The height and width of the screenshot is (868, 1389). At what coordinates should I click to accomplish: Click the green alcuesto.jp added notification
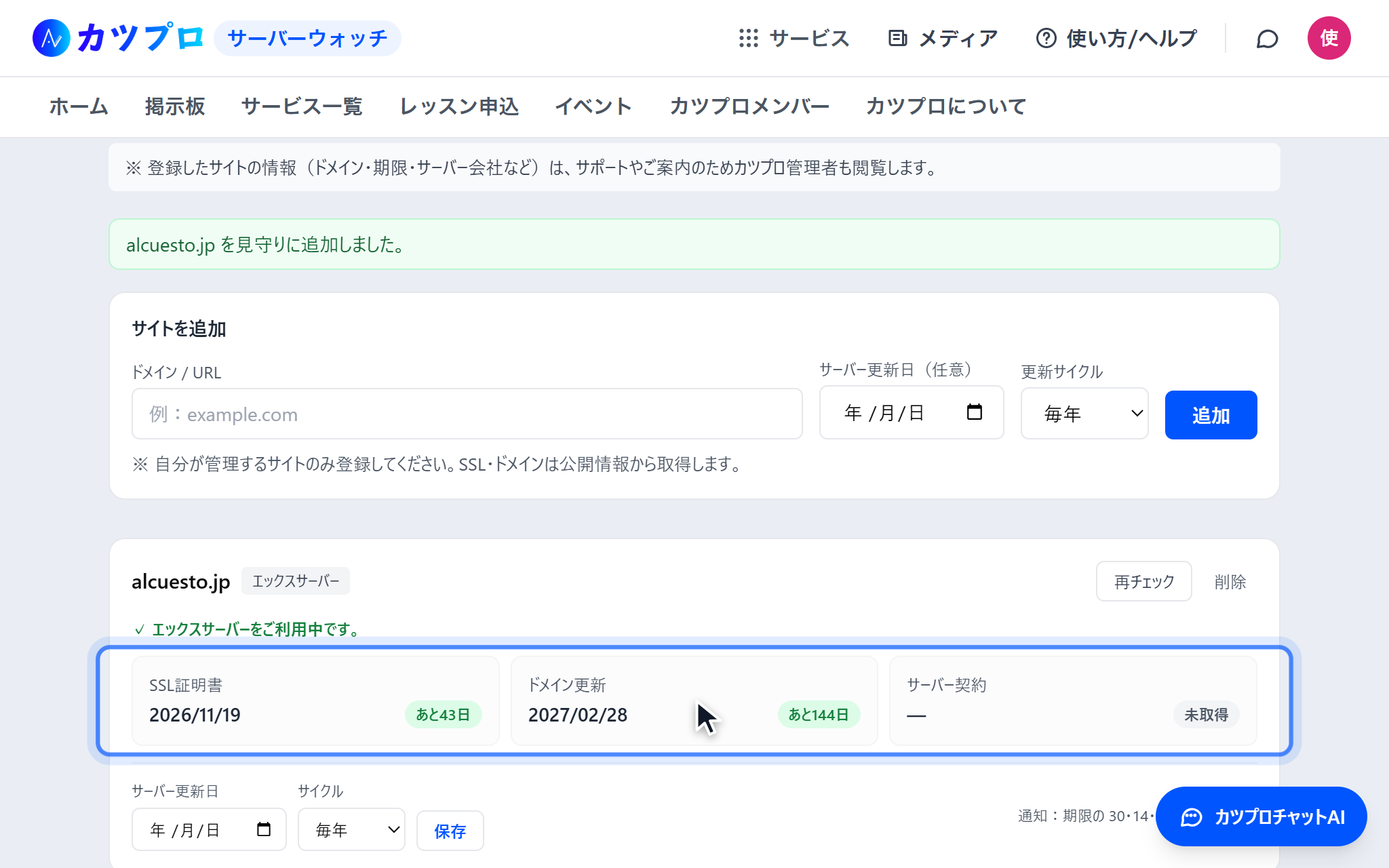point(694,244)
